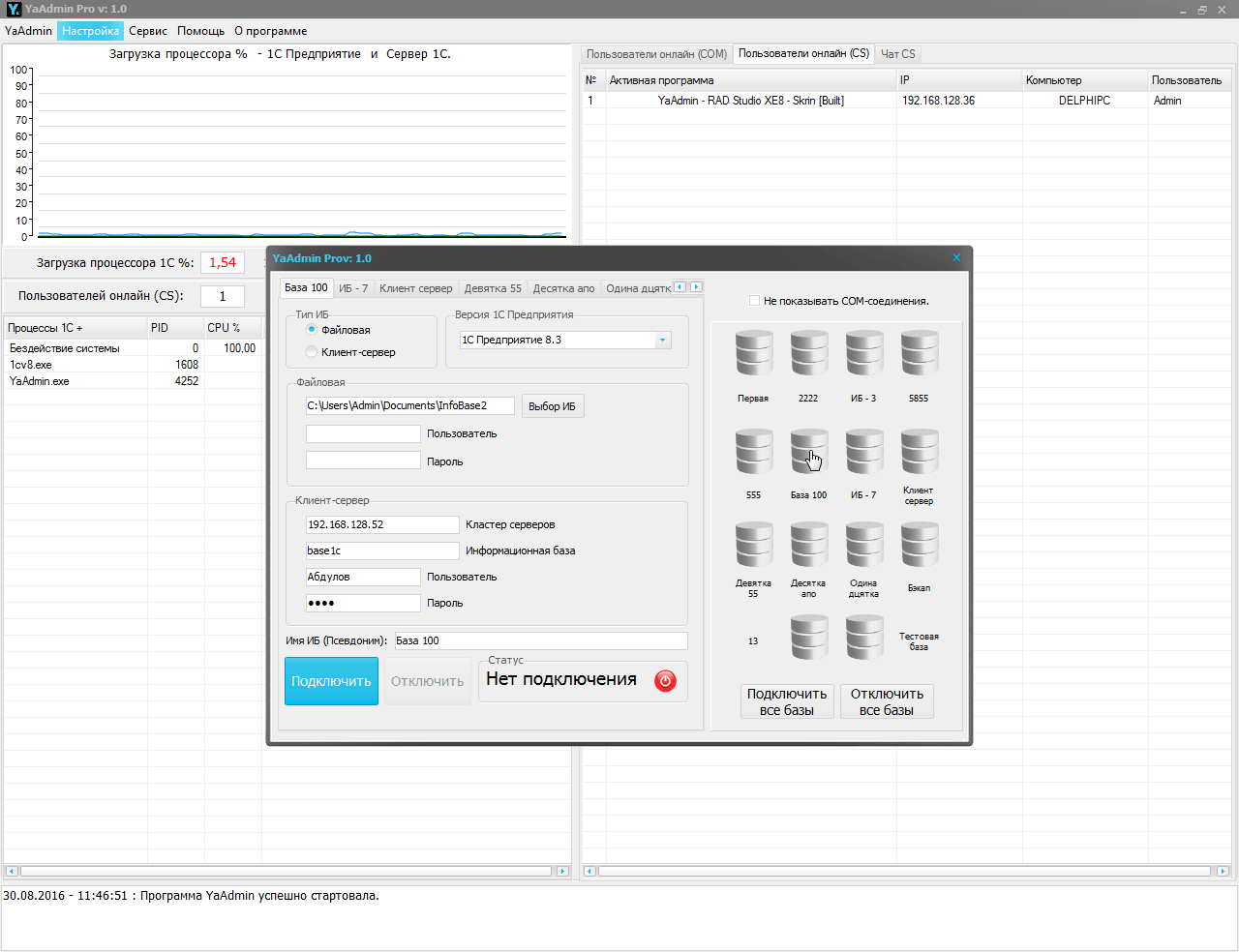
Task: Click the processes table horizontal scrollbar
Action: point(287,871)
